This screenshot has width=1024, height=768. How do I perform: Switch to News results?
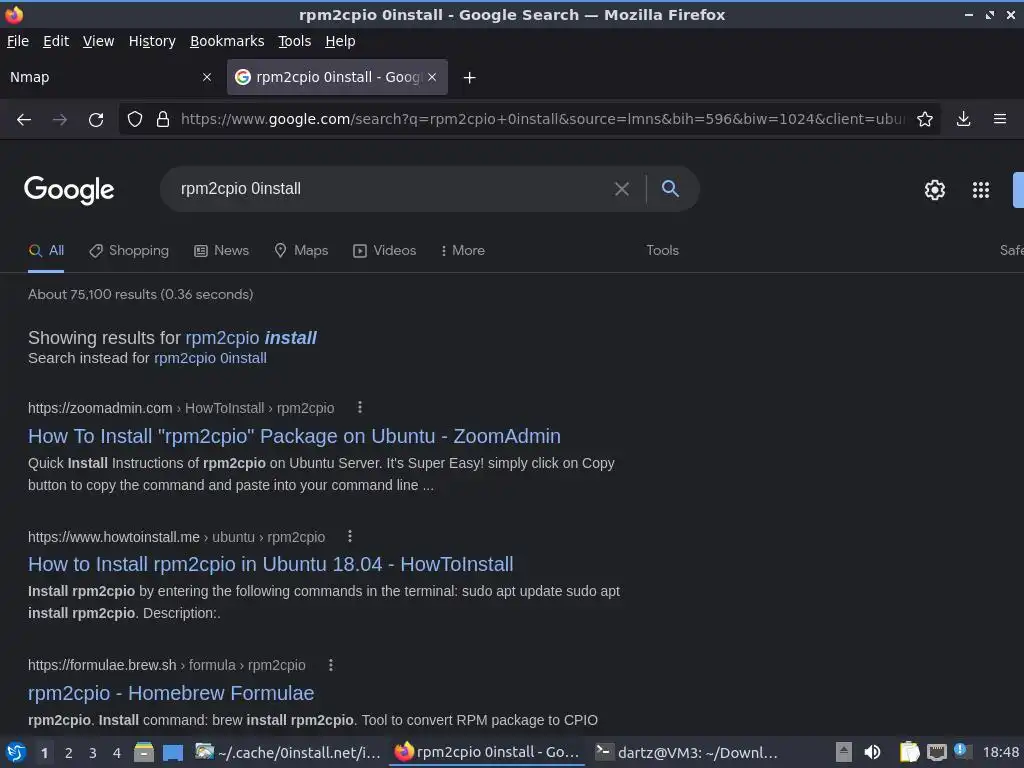221,251
